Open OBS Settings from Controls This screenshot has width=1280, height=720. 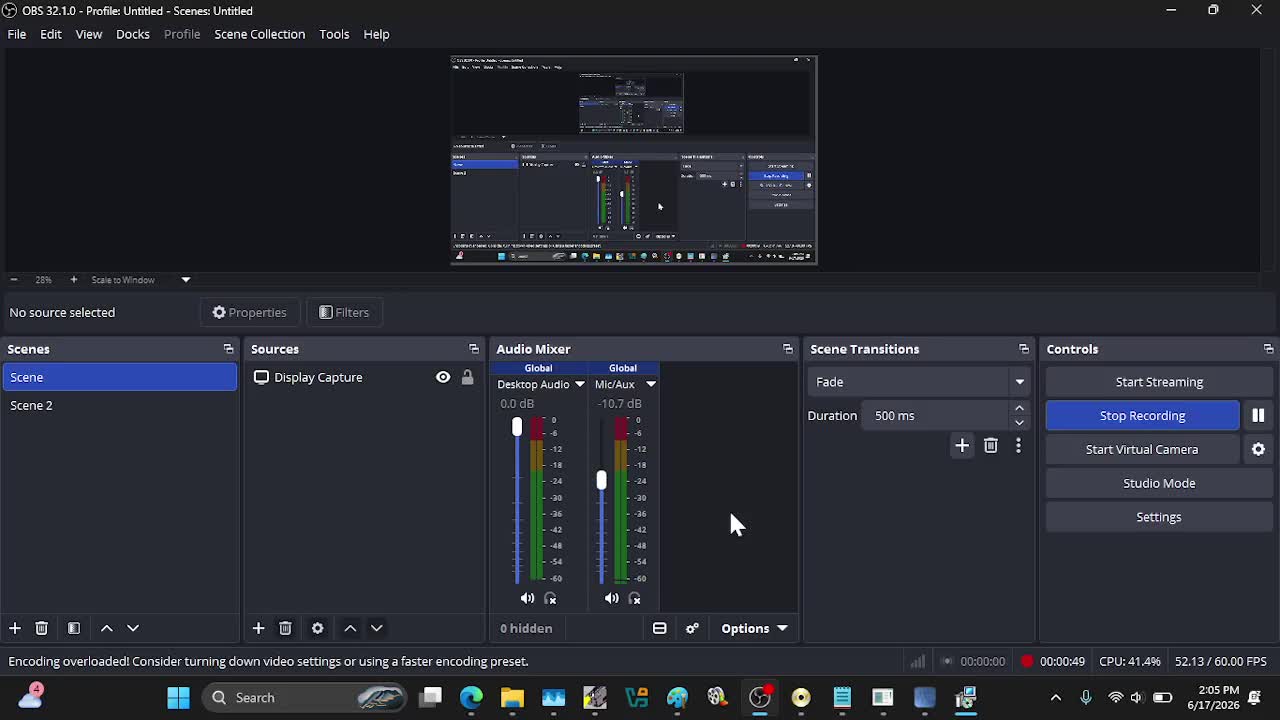click(1159, 517)
